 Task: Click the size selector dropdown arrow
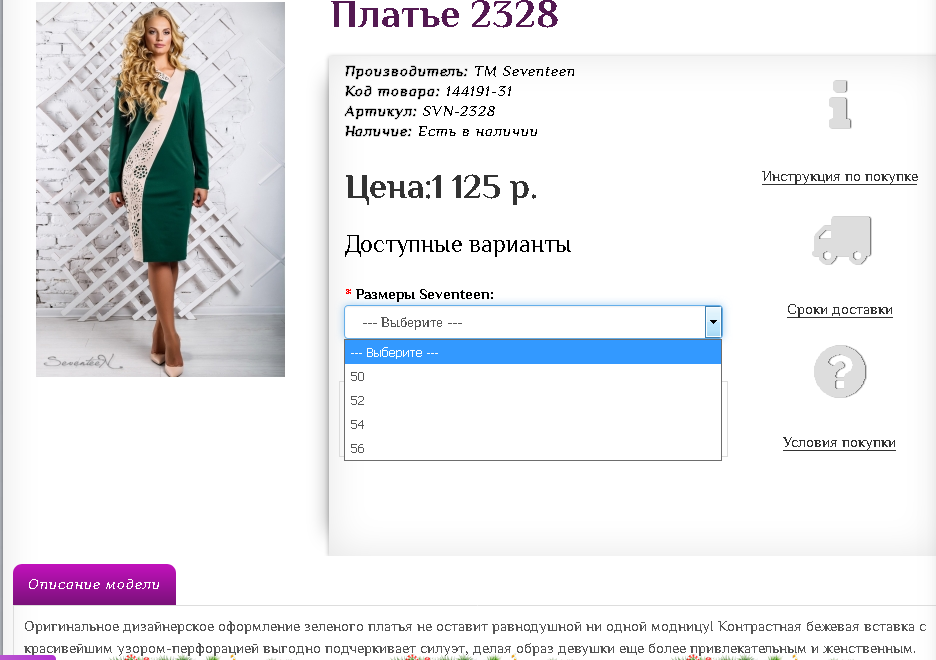click(713, 322)
